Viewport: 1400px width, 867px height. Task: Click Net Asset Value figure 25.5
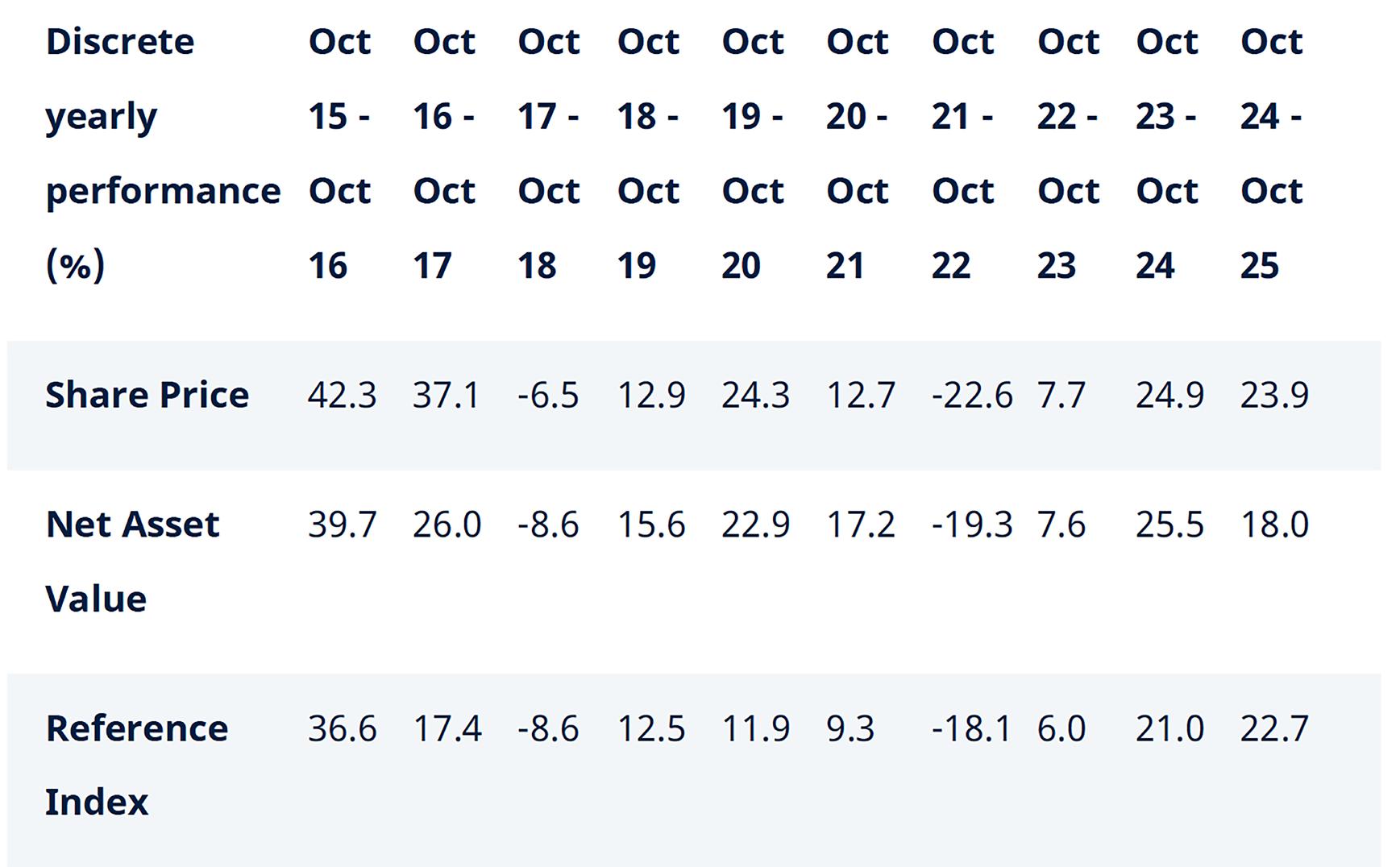click(x=1169, y=525)
